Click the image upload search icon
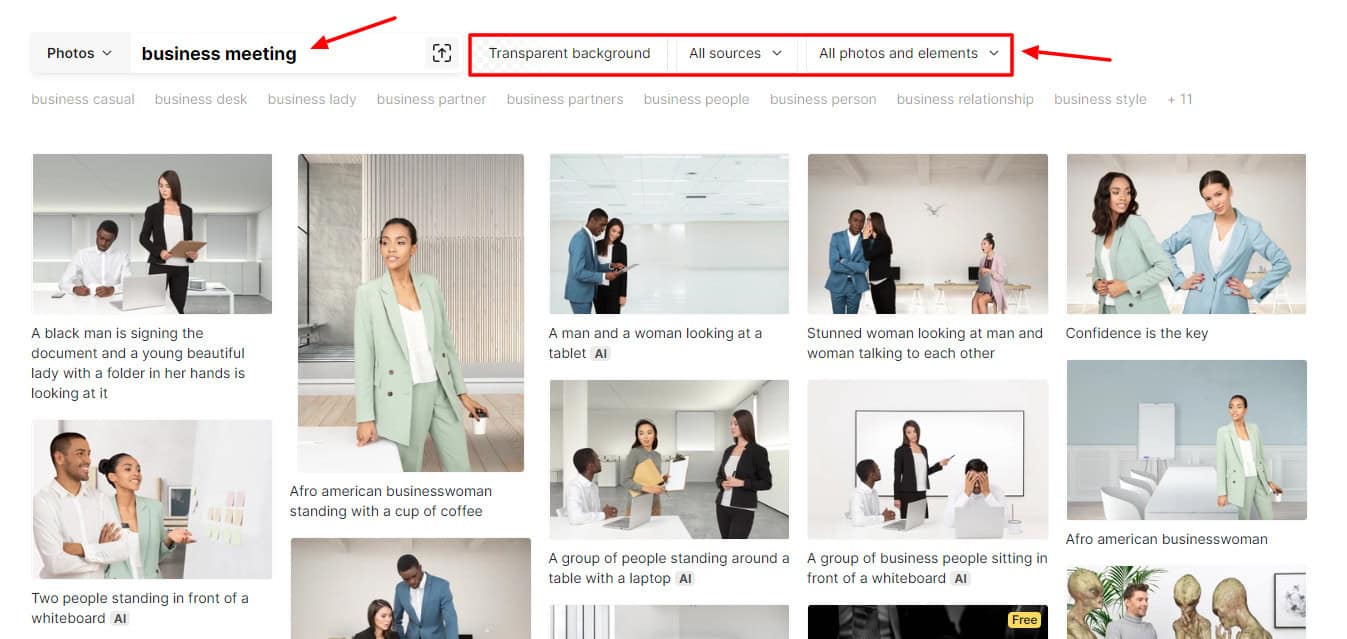Image resolution: width=1347 pixels, height=639 pixels. [442, 53]
